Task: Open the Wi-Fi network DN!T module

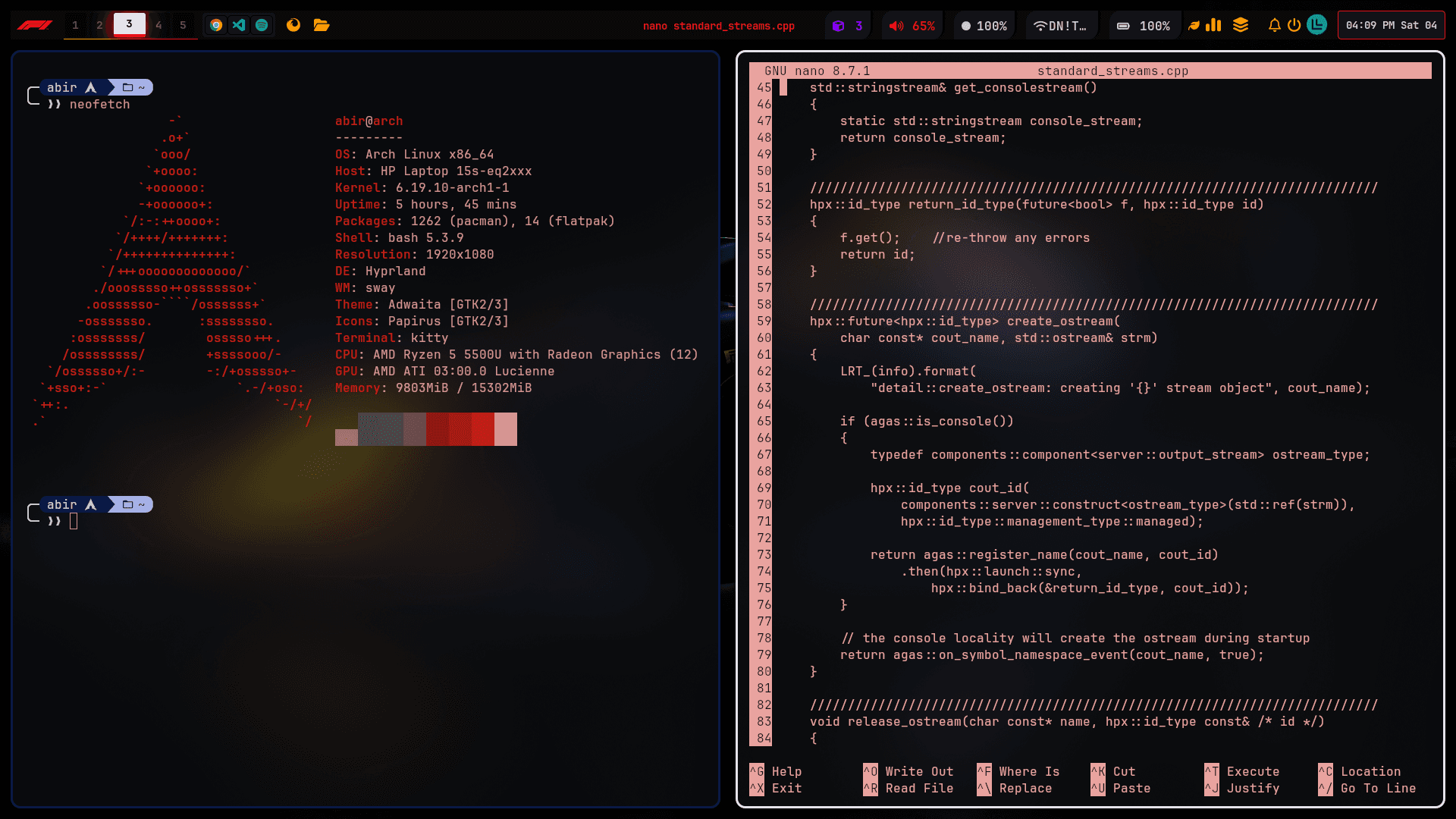Action: 1061,26
